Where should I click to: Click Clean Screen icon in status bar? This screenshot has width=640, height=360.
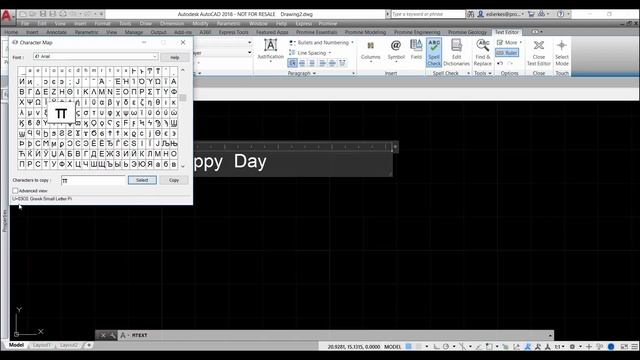click(x=624, y=347)
